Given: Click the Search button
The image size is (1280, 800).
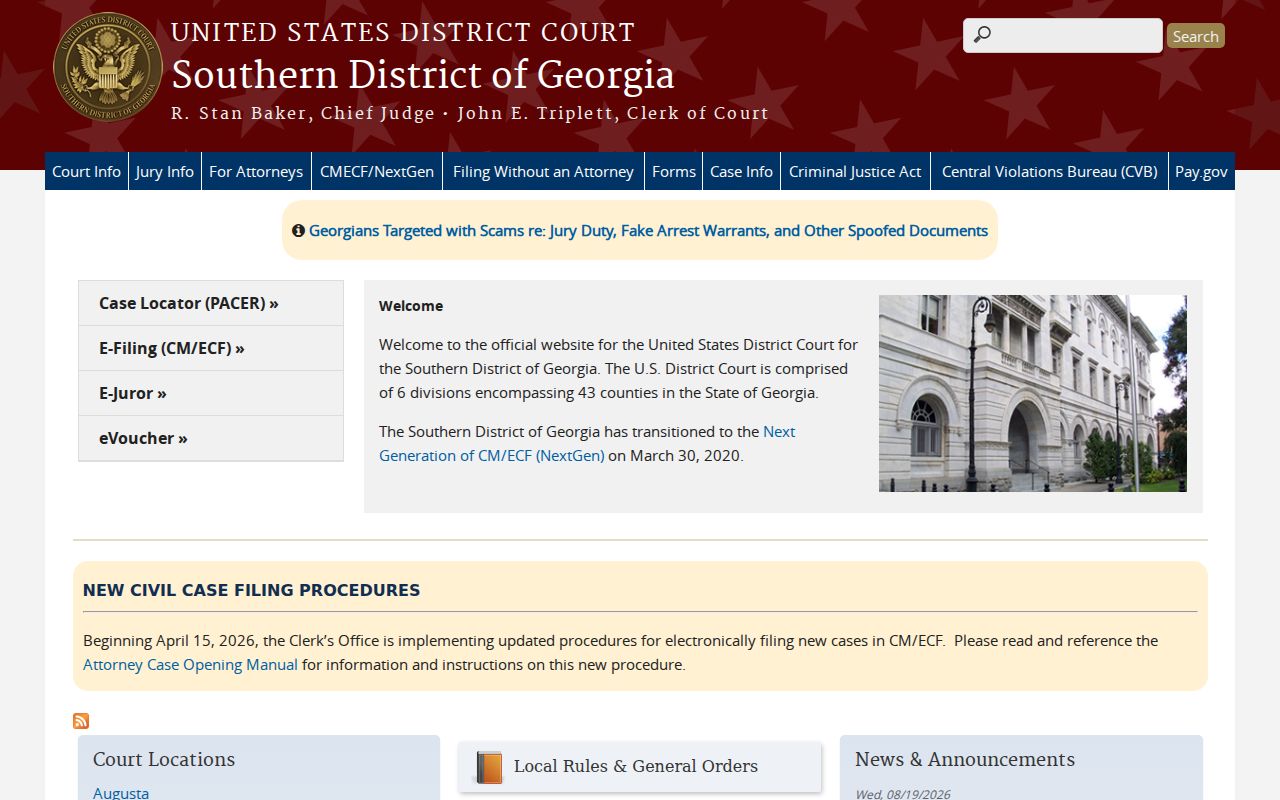Looking at the screenshot, I should click(1195, 36).
